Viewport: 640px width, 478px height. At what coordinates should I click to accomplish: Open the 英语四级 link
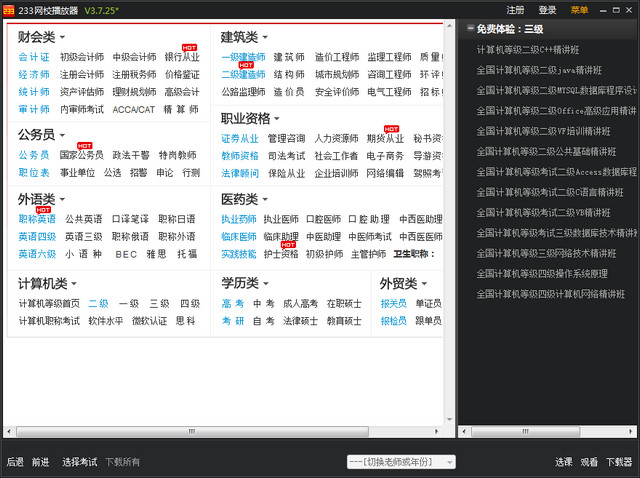[37, 236]
